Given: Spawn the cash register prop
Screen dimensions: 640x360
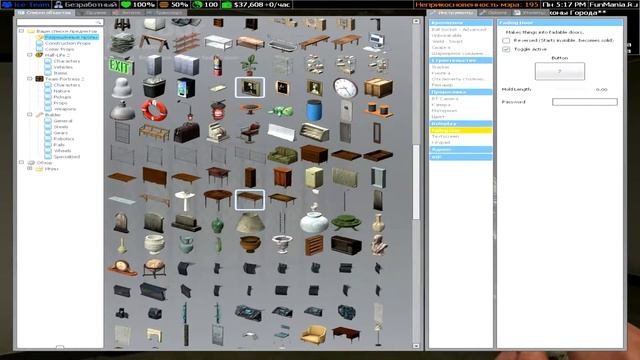Looking at the screenshot, I should point(218,132).
